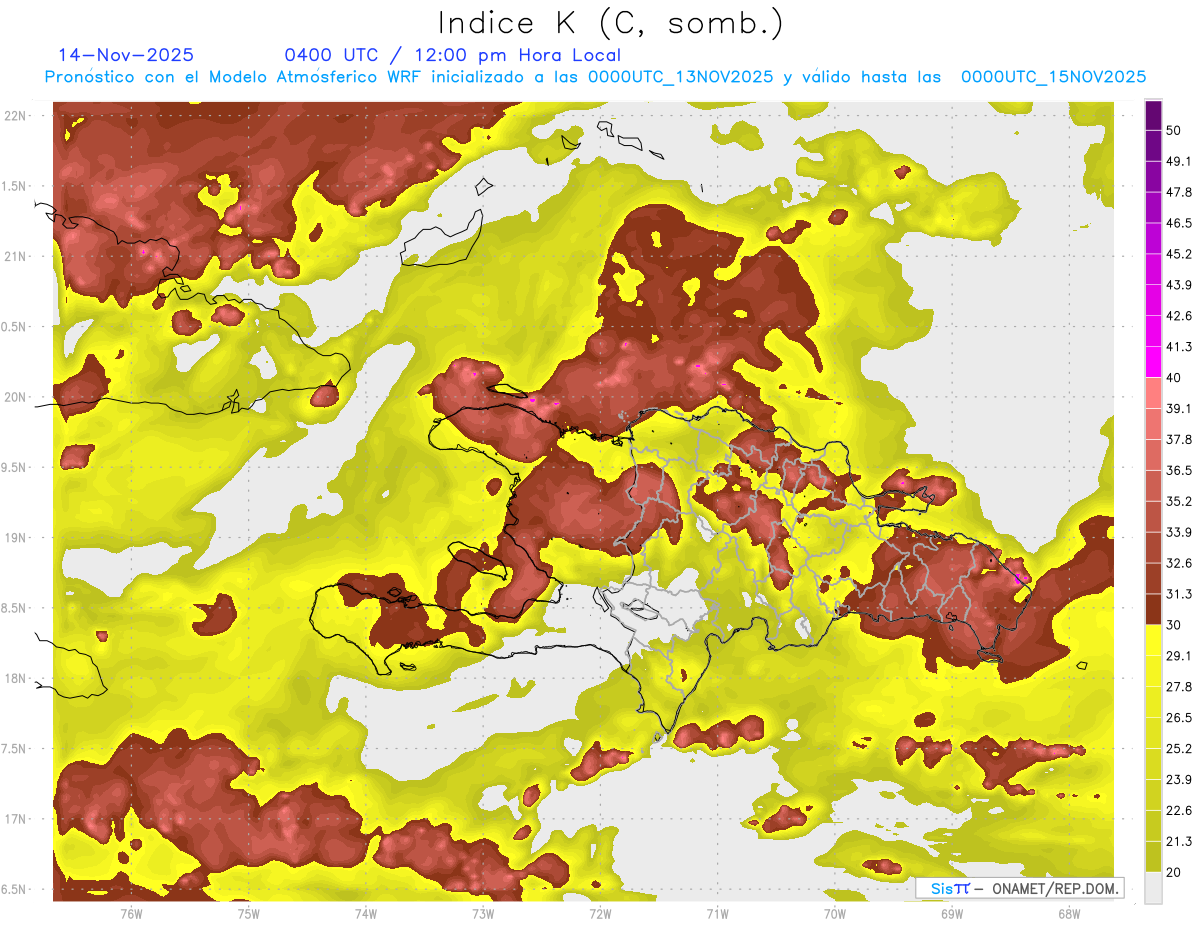1200x927 pixels.
Task: Select the '14-Nov-2025' date text
Action: tap(126, 55)
